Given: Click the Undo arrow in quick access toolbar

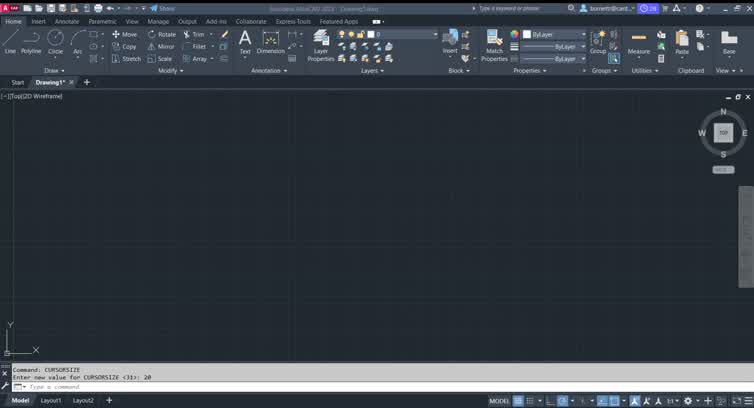Looking at the screenshot, I should click(110, 8).
